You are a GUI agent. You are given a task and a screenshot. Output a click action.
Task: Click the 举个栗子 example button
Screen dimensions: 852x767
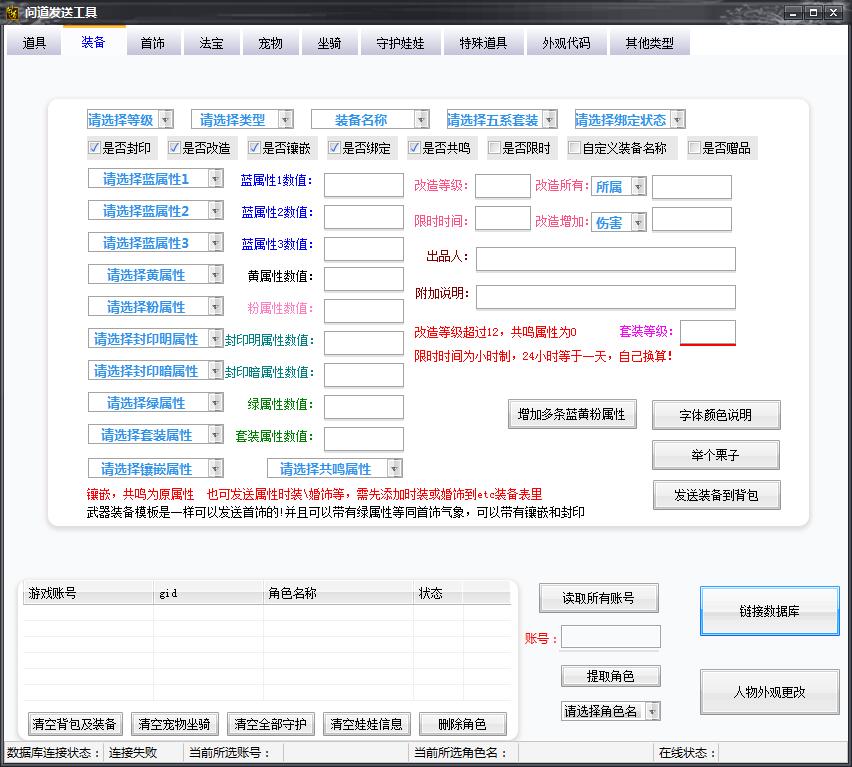coord(716,455)
